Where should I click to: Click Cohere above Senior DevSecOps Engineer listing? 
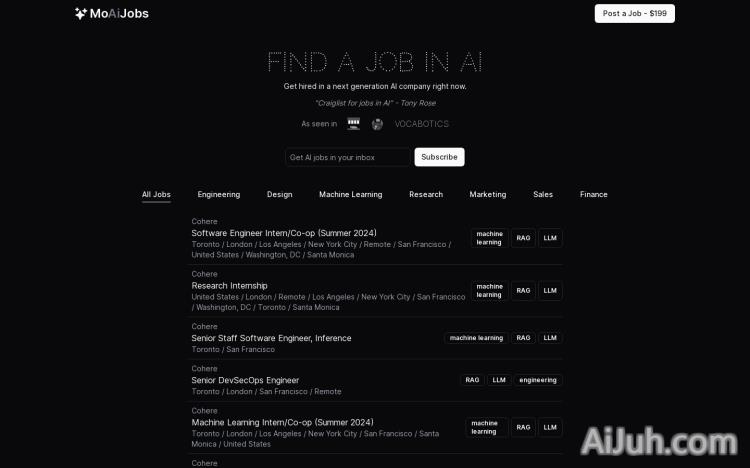click(204, 368)
